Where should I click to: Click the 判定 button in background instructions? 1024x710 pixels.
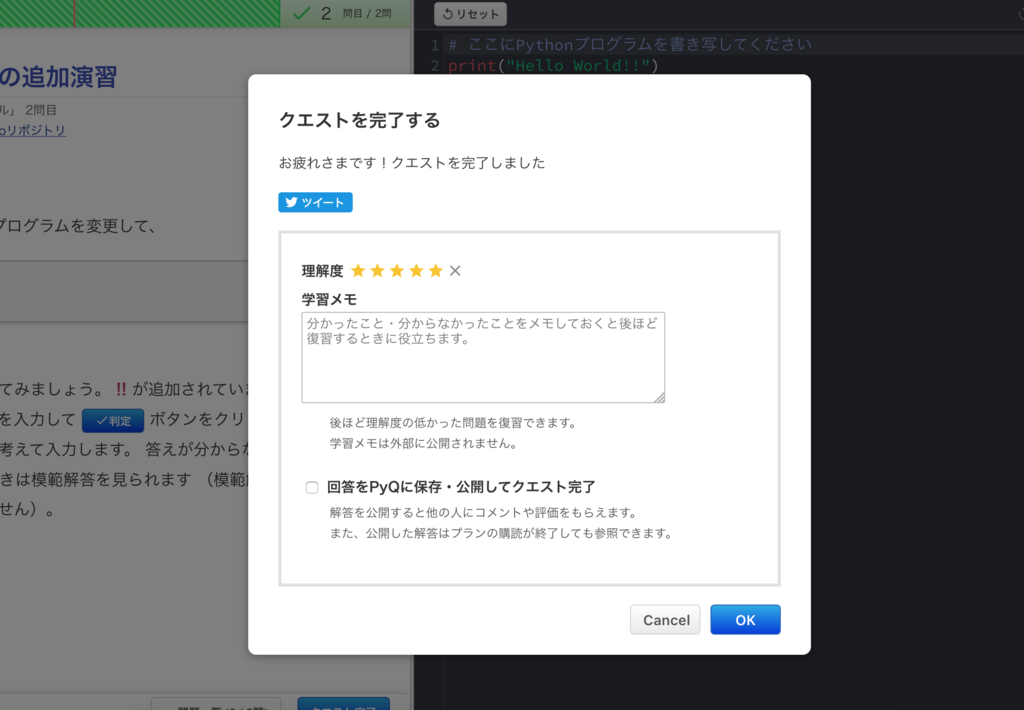pyautogui.click(x=113, y=421)
